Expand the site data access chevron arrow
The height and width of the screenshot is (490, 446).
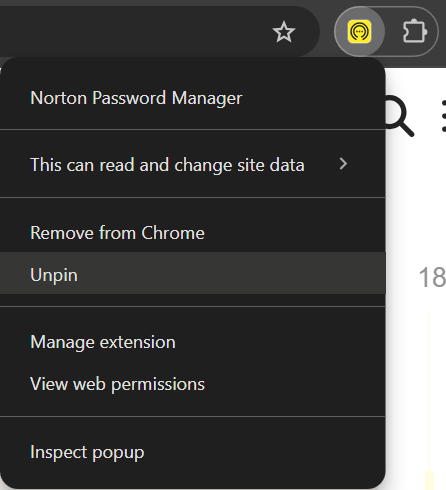pyautogui.click(x=343, y=164)
